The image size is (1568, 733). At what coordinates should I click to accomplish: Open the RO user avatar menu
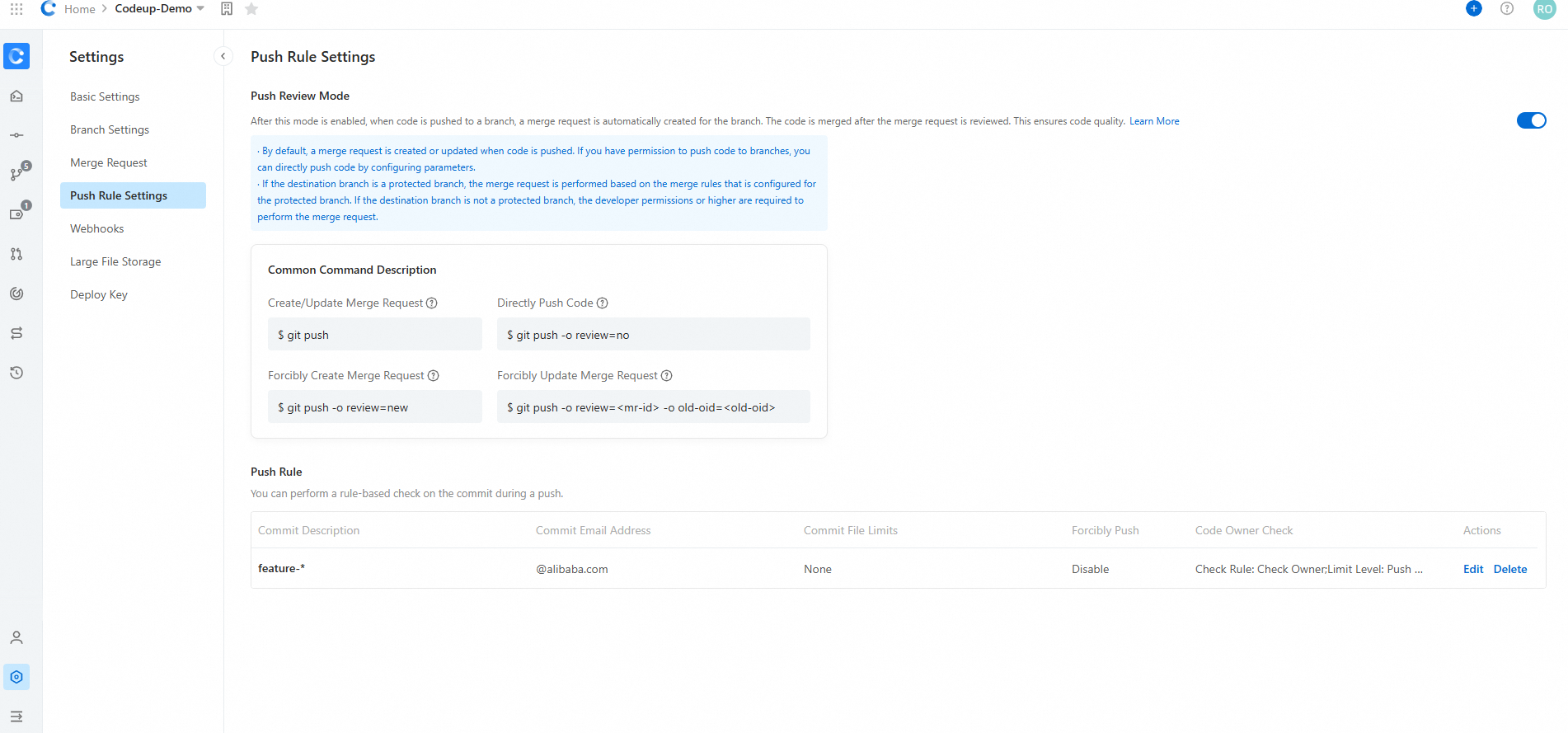(1544, 9)
